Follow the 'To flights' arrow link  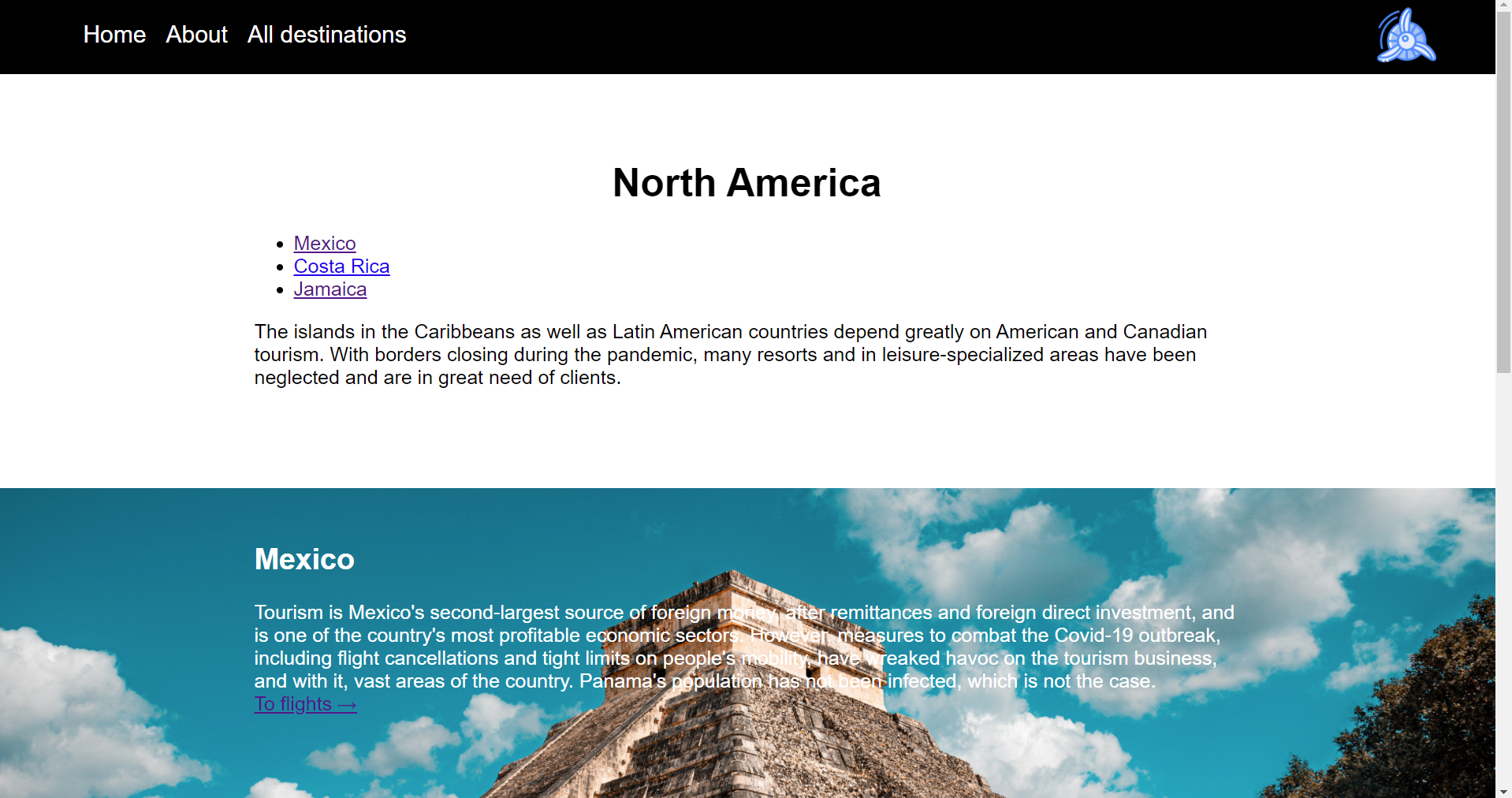[305, 704]
